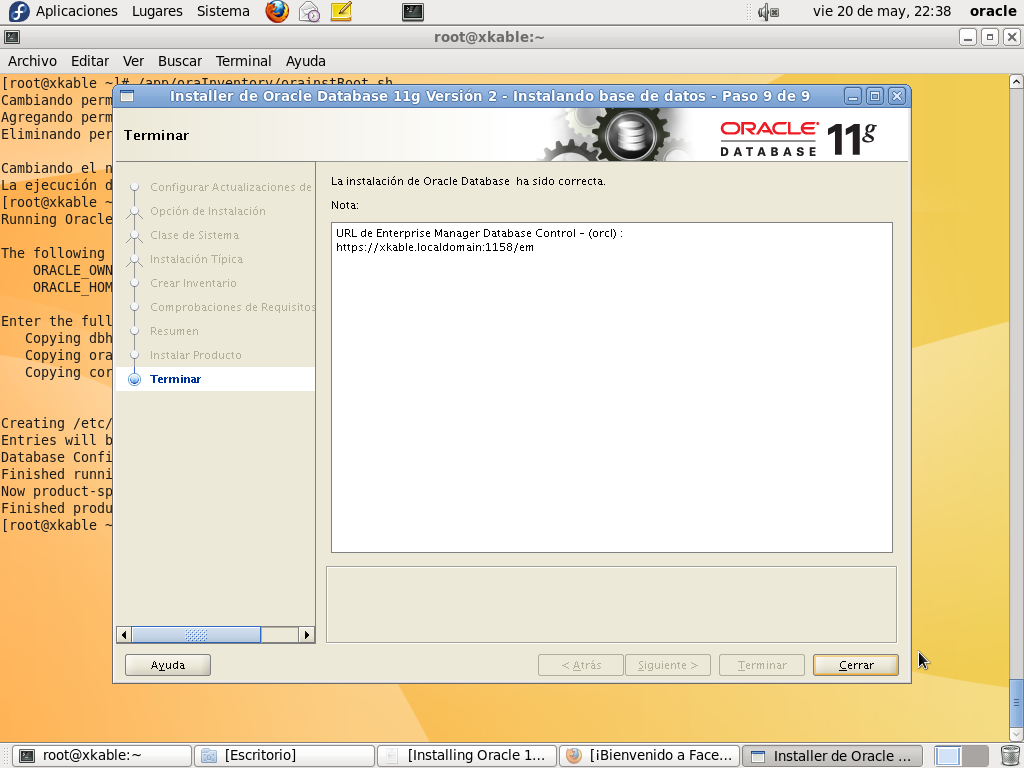Select the Resumen step
The image size is (1024, 768).
click(x=174, y=331)
